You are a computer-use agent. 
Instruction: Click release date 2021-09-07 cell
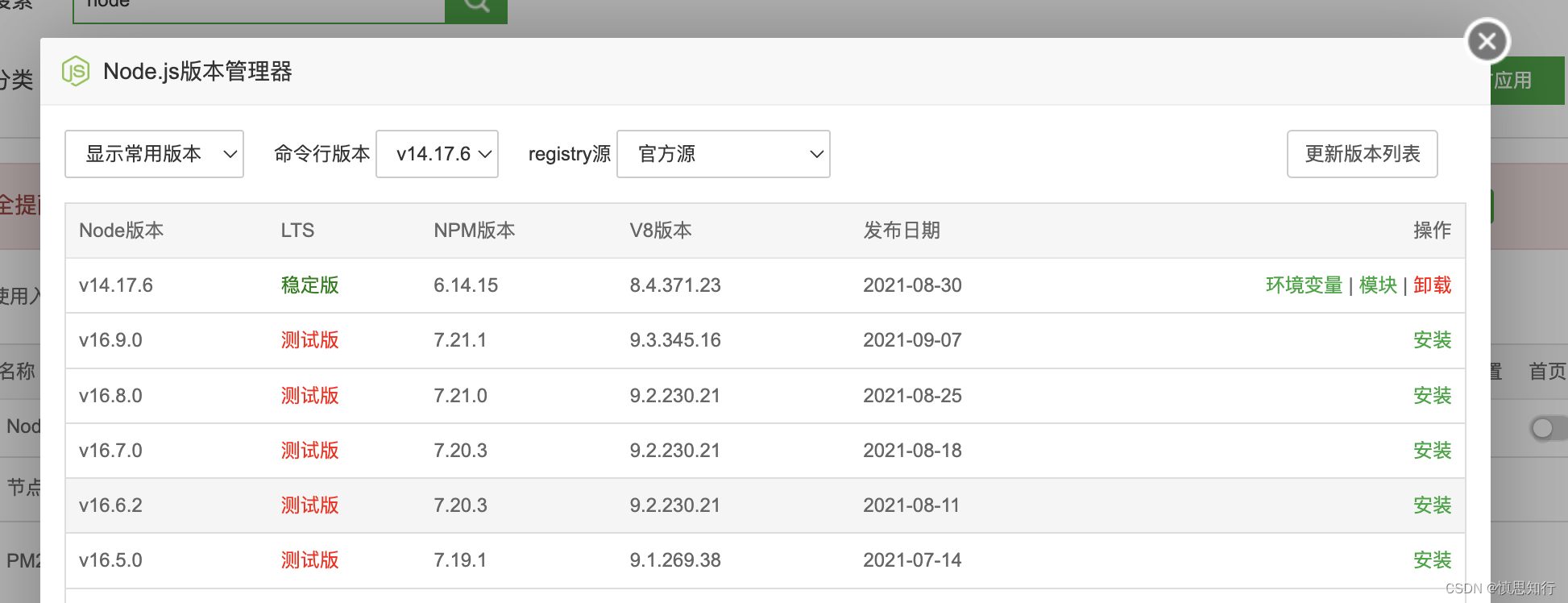coord(912,340)
